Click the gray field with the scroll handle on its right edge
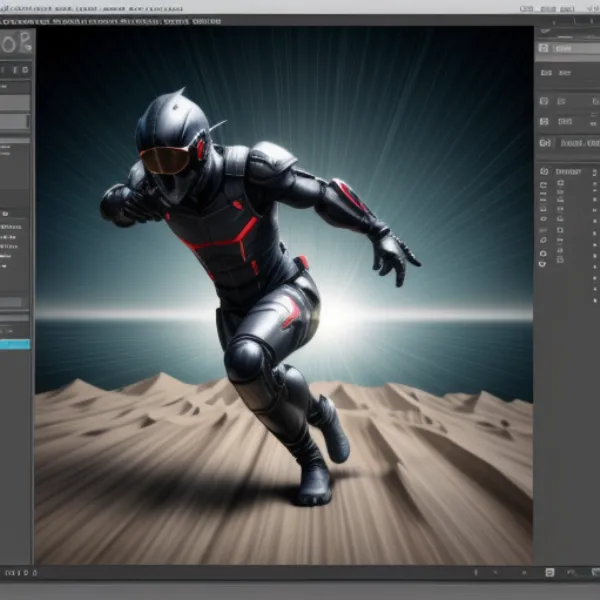600x600 pixels. (x=15, y=122)
